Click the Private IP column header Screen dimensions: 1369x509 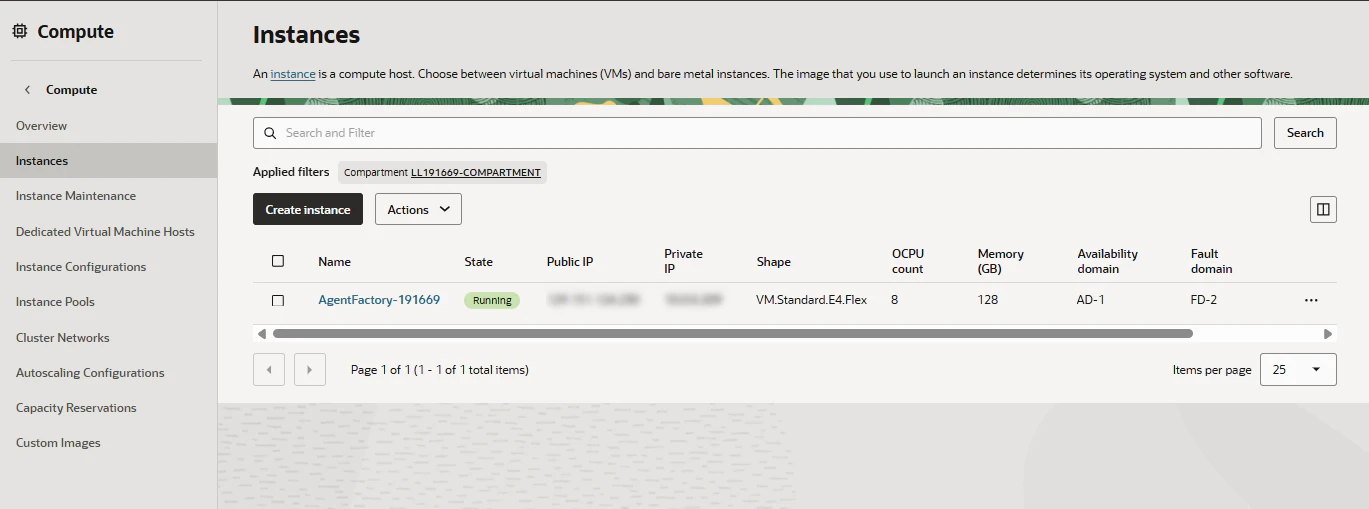(x=683, y=262)
